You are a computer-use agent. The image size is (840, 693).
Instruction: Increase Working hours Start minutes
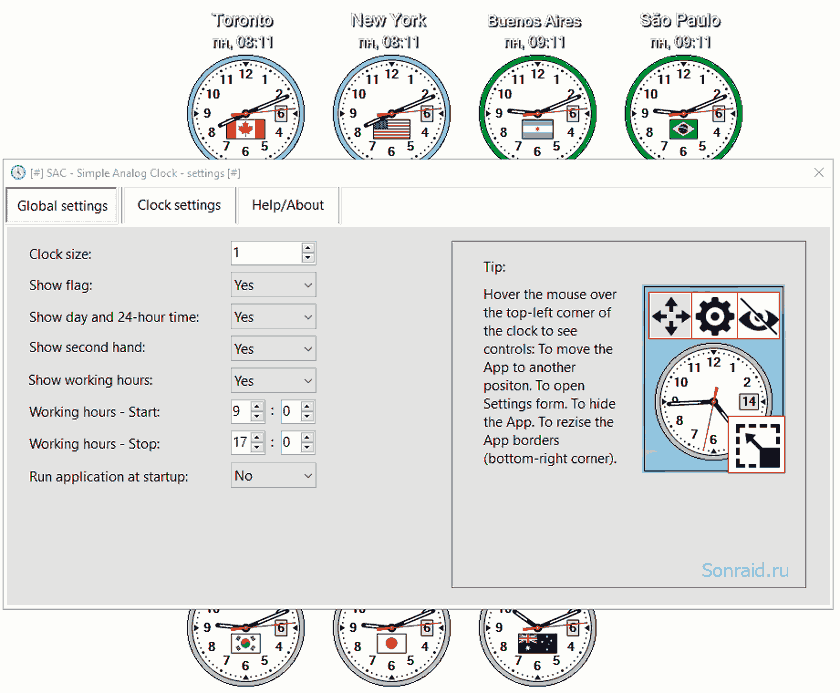308,406
